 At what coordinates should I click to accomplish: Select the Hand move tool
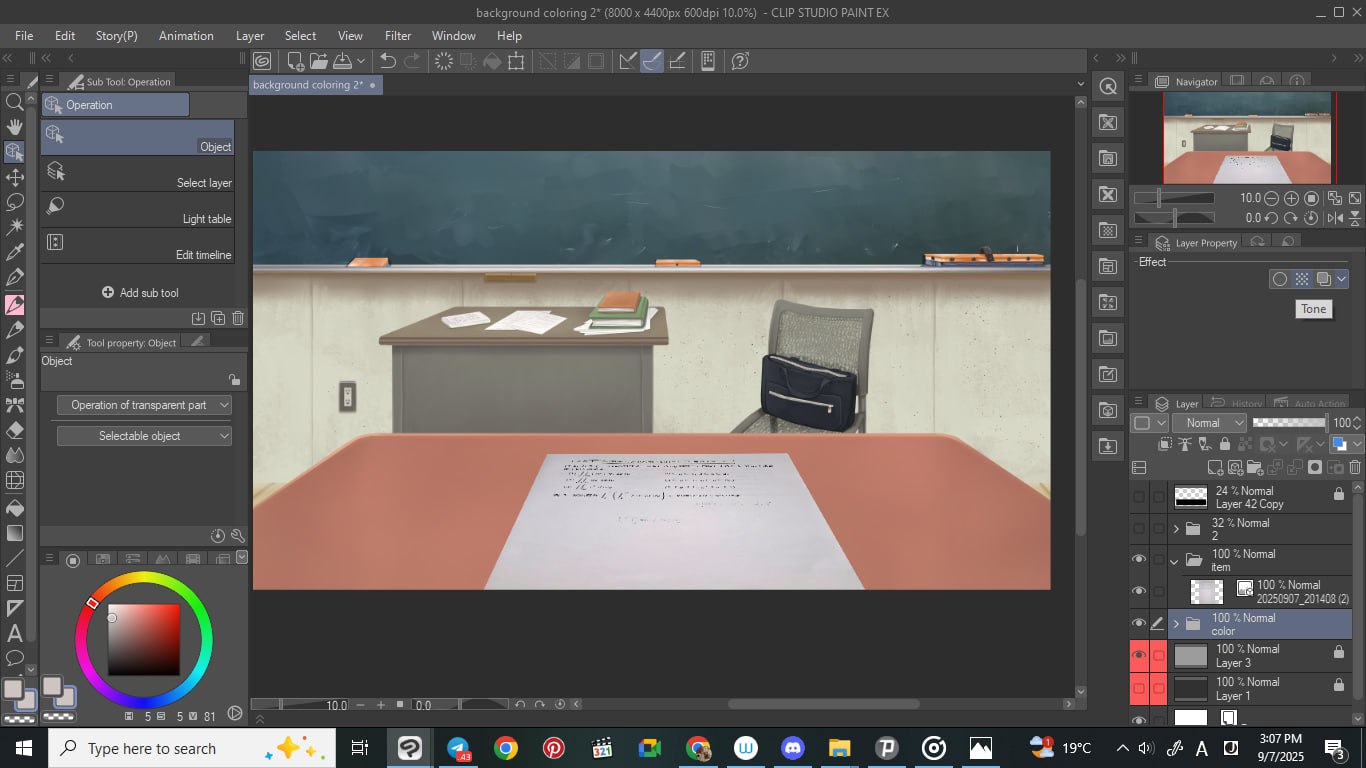[15, 127]
